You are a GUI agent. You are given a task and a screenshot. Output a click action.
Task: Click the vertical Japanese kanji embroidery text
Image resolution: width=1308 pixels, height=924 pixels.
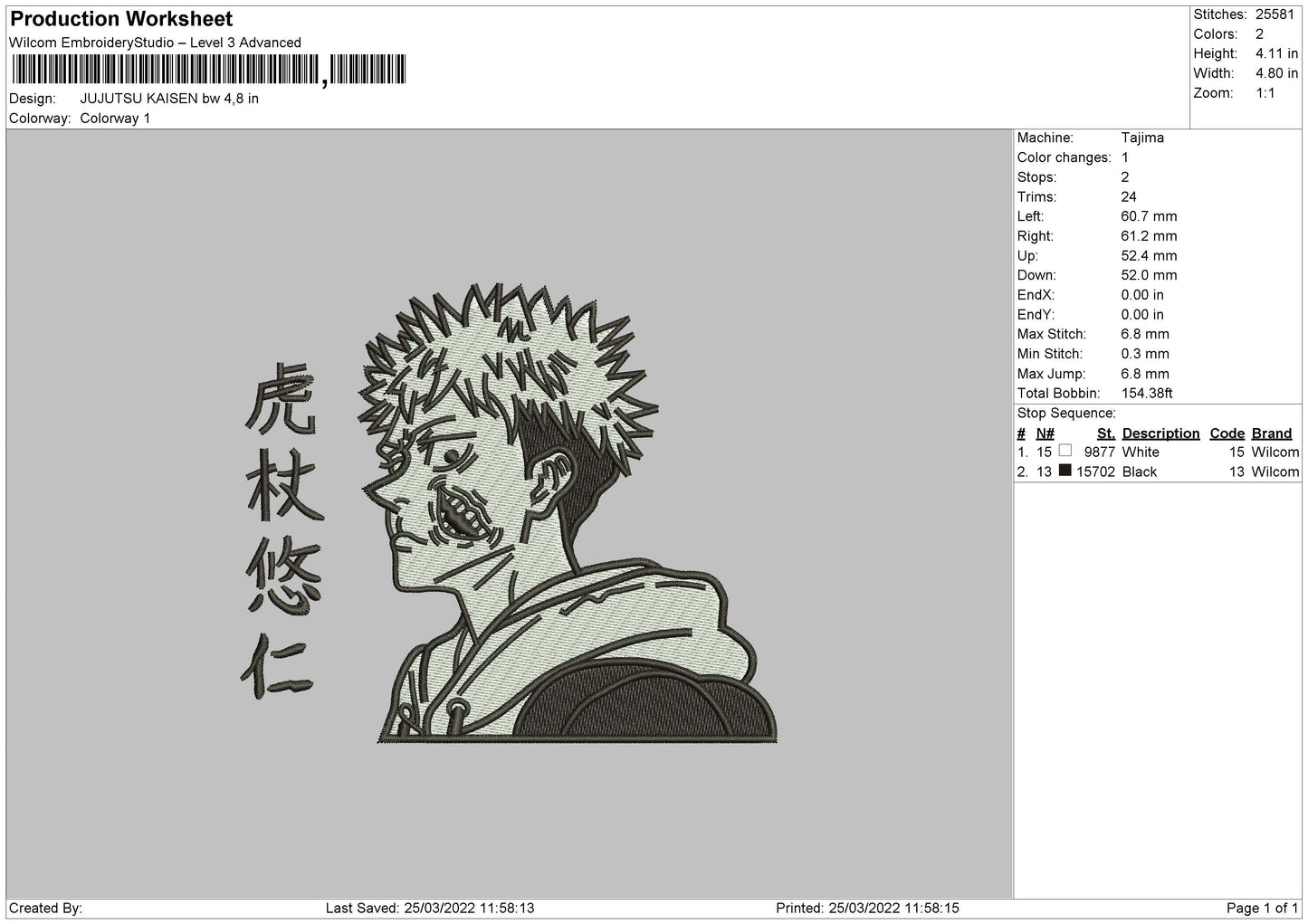click(x=281, y=529)
